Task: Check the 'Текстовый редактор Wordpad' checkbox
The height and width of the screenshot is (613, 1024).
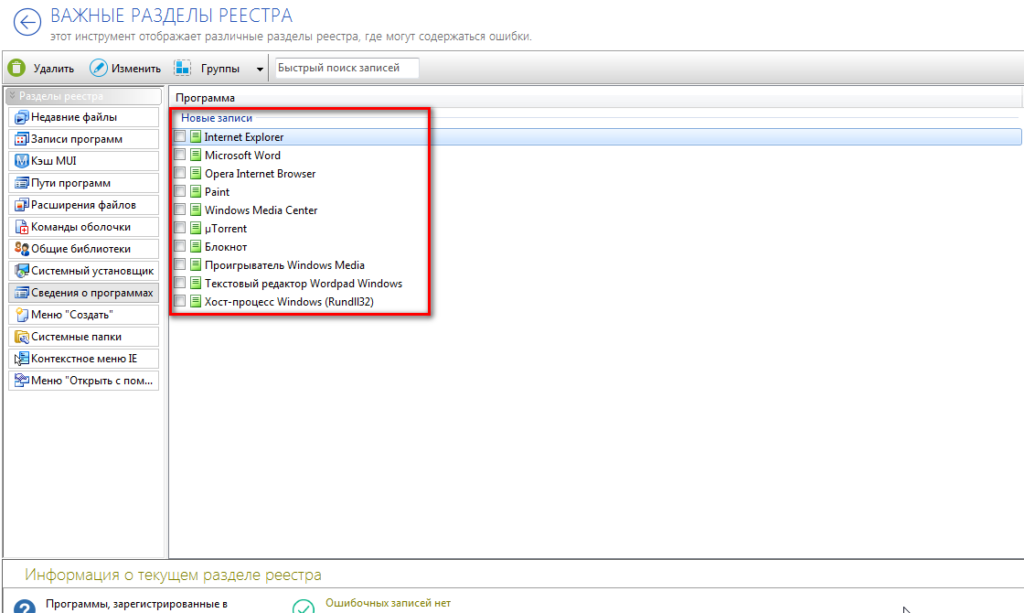Action: [x=180, y=283]
